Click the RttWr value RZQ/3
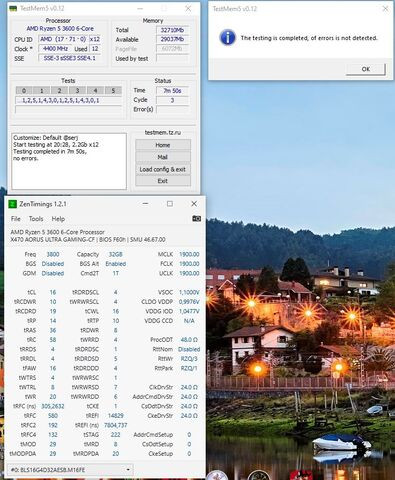The height and width of the screenshot is (480, 395). pyautogui.click(x=189, y=359)
